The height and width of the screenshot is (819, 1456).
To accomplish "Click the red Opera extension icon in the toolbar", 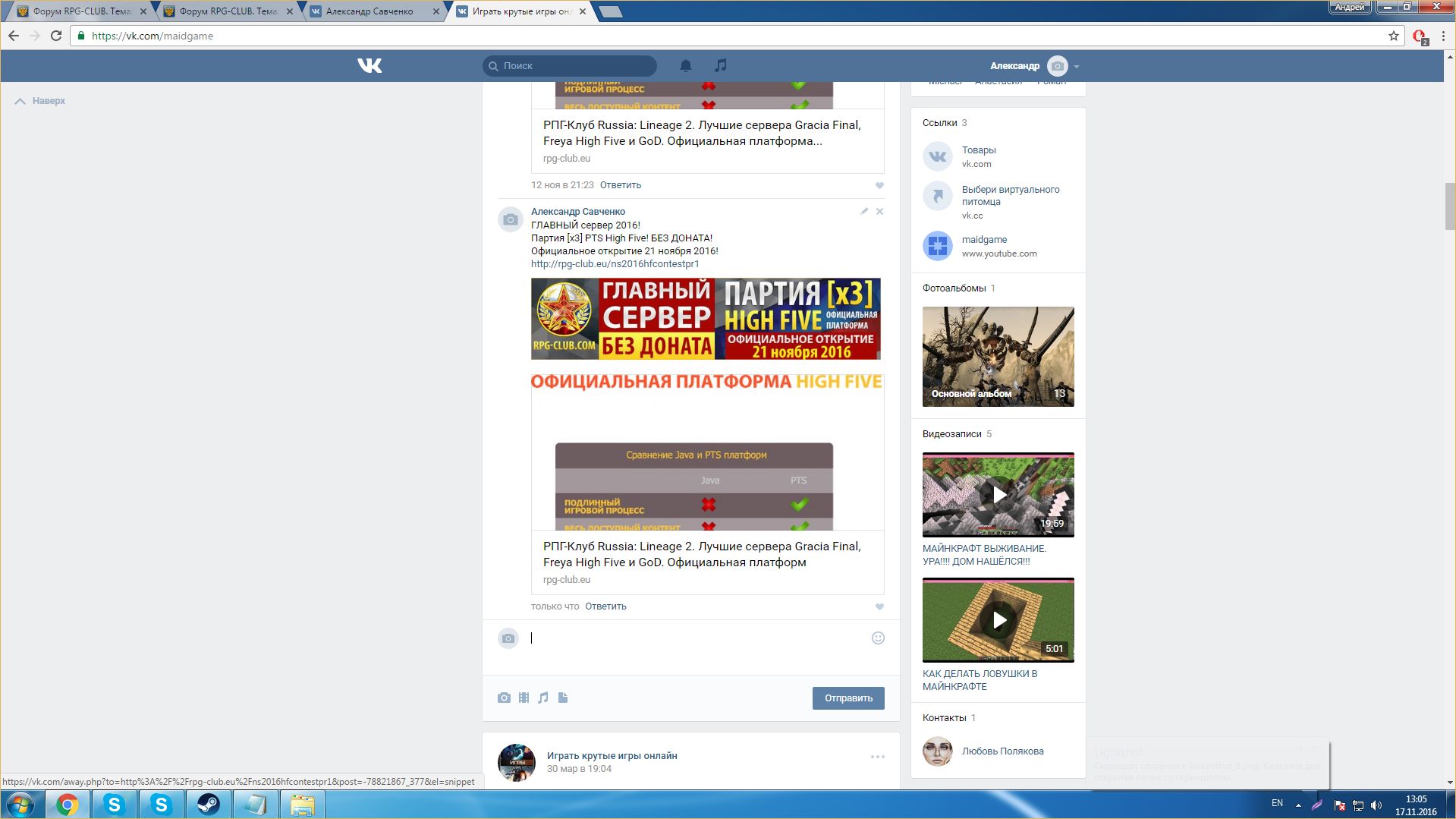I will [1420, 36].
